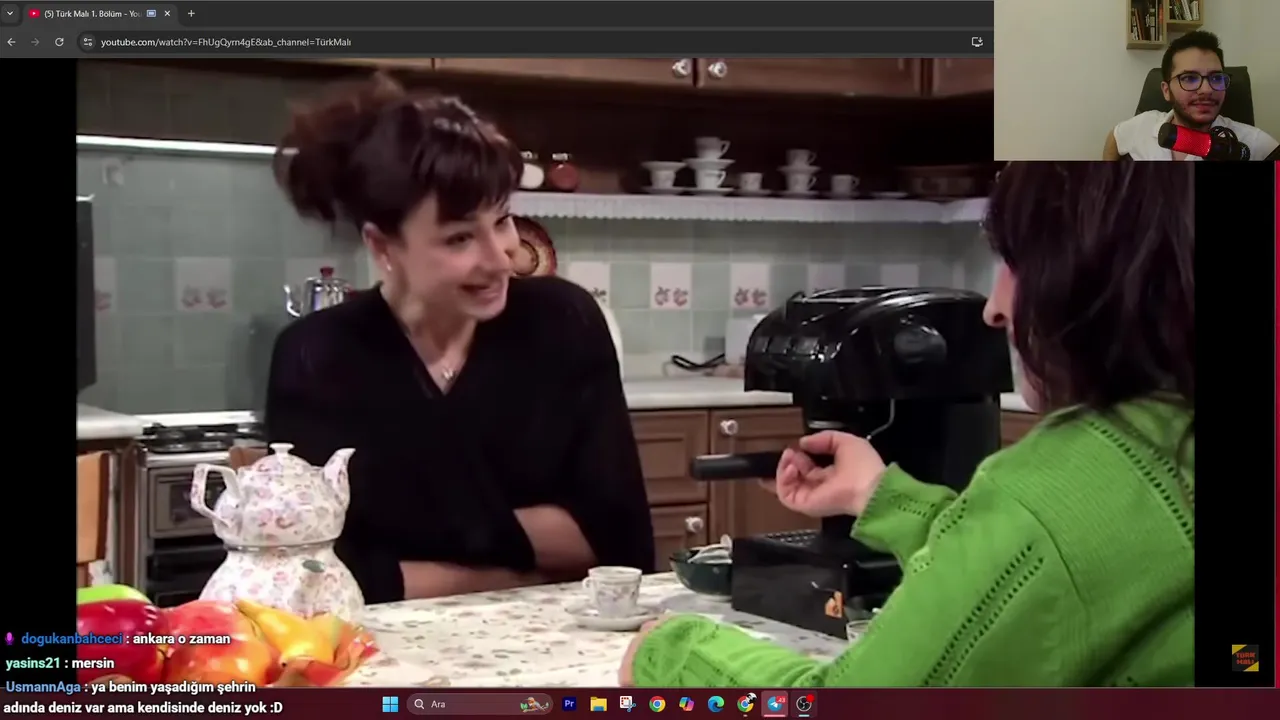This screenshot has width=1280, height=720.
Task: Click the install/cast icon in address bar
Action: tap(977, 42)
